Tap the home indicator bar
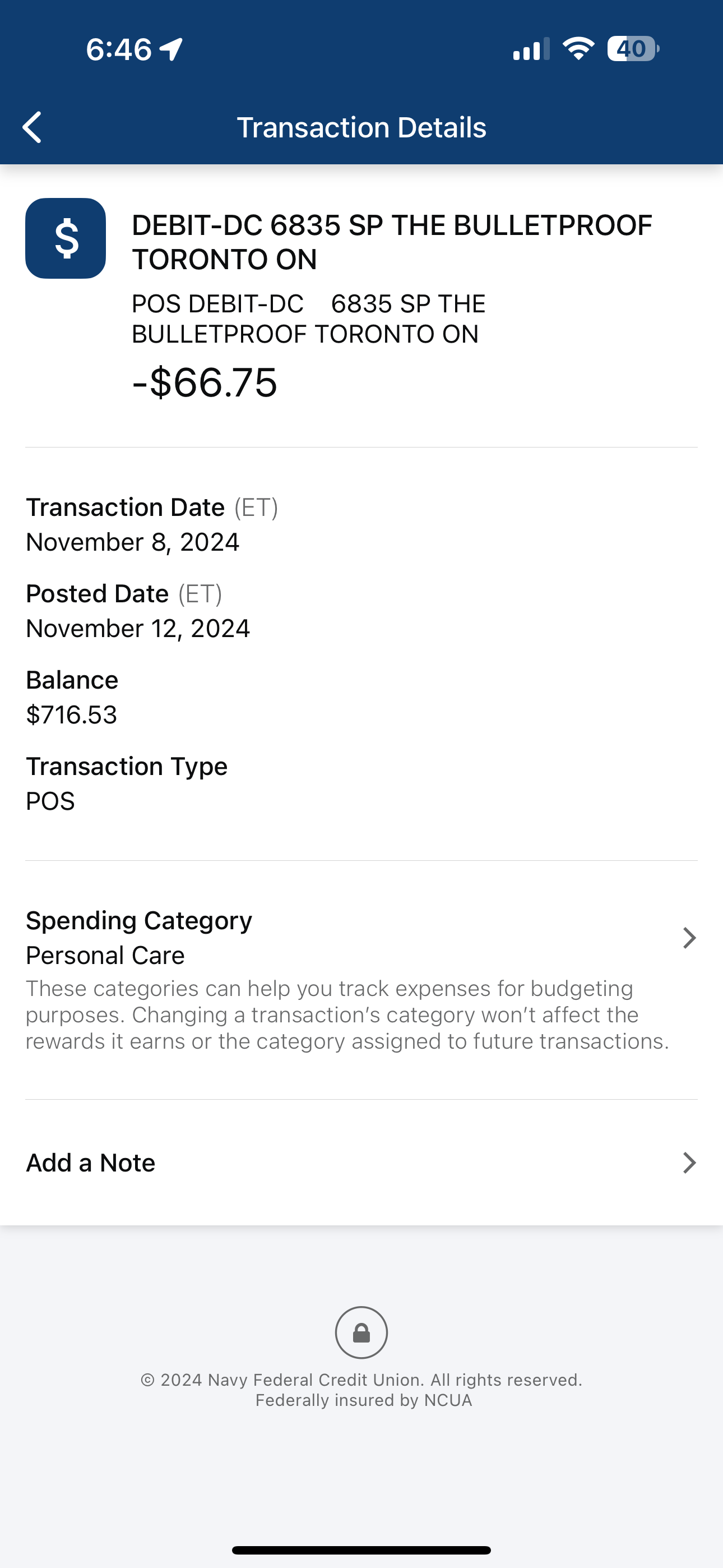723x1568 pixels. [361, 1549]
